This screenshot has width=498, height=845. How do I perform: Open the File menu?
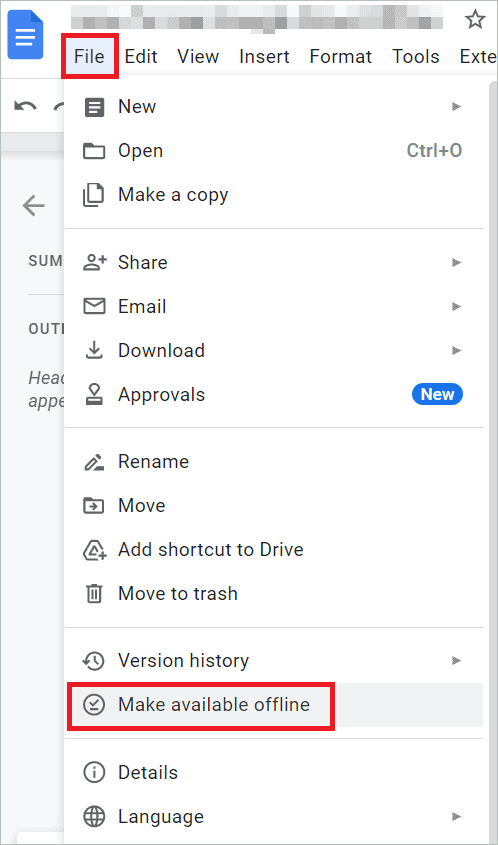tap(89, 57)
